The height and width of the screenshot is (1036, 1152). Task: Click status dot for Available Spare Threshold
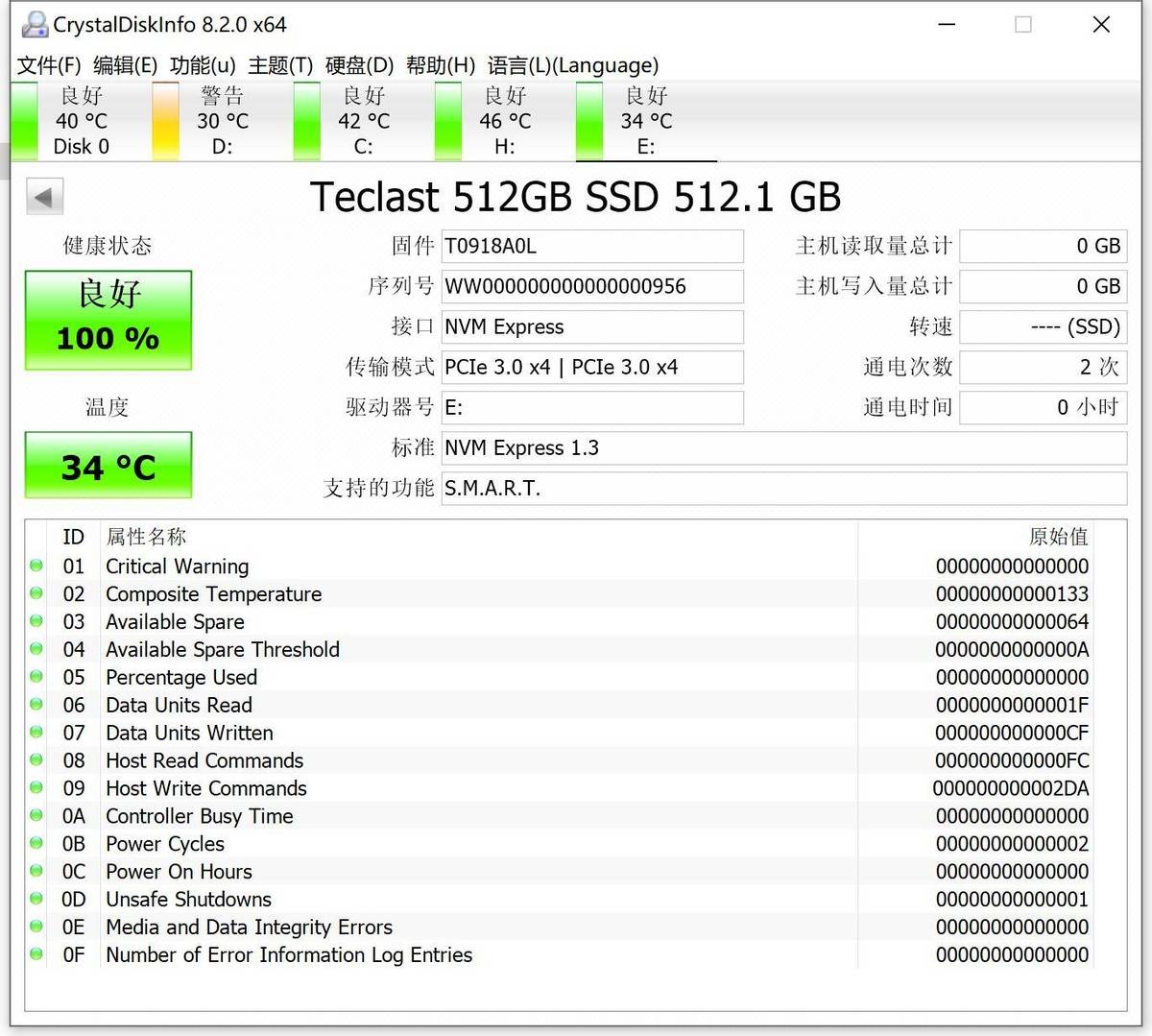point(36,649)
